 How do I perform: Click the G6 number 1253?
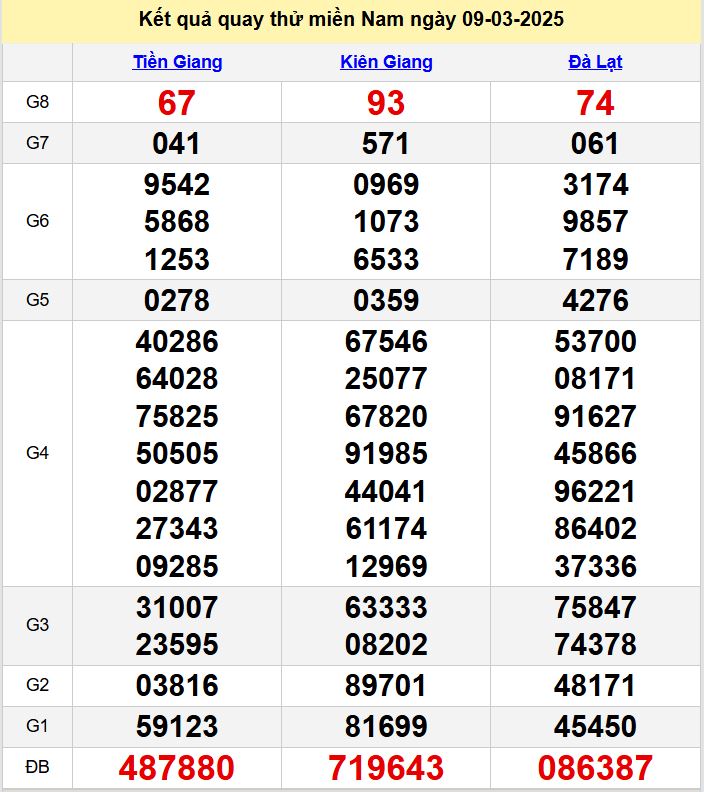(177, 260)
